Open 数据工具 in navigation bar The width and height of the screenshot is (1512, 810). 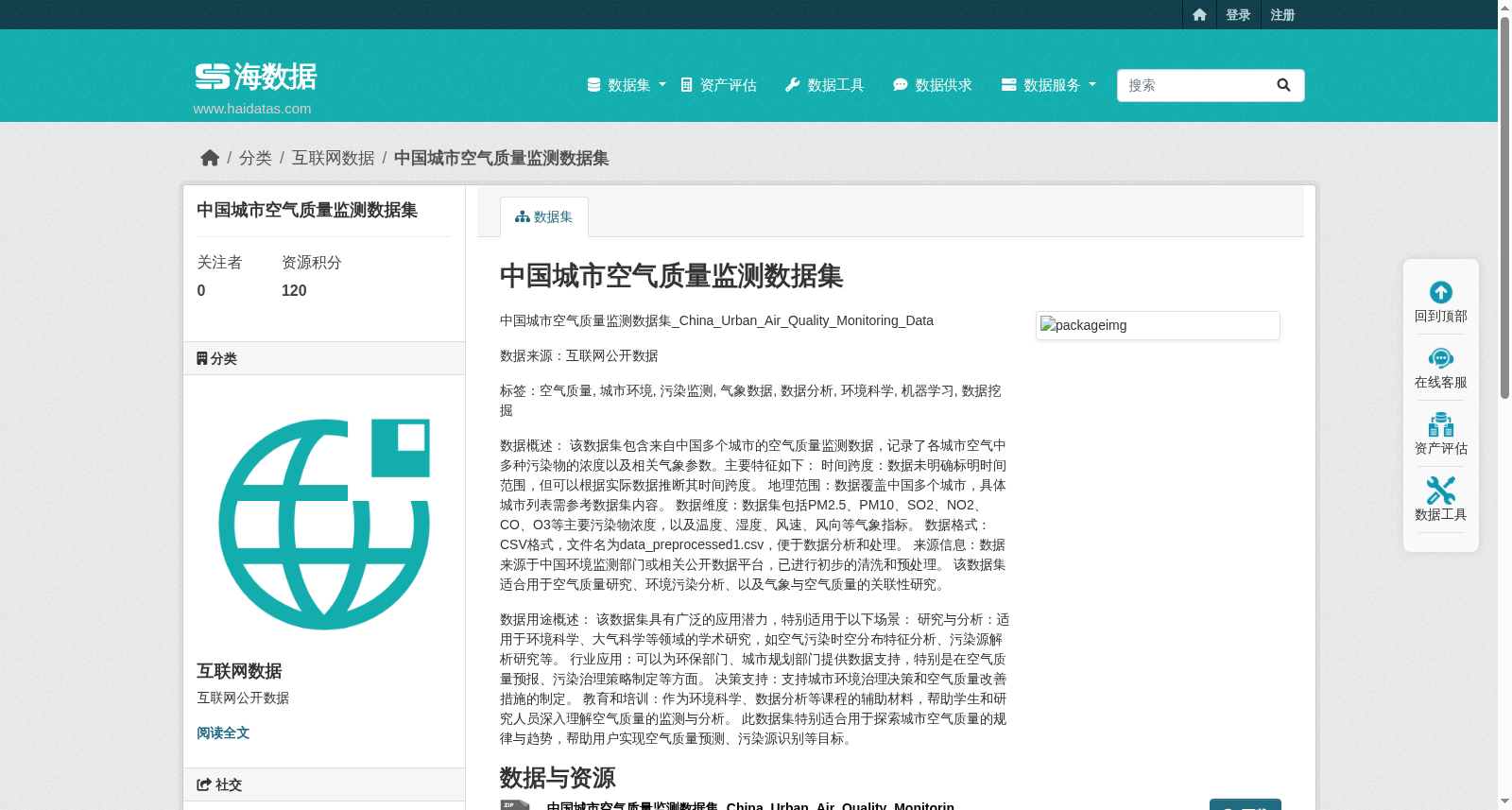point(825,85)
